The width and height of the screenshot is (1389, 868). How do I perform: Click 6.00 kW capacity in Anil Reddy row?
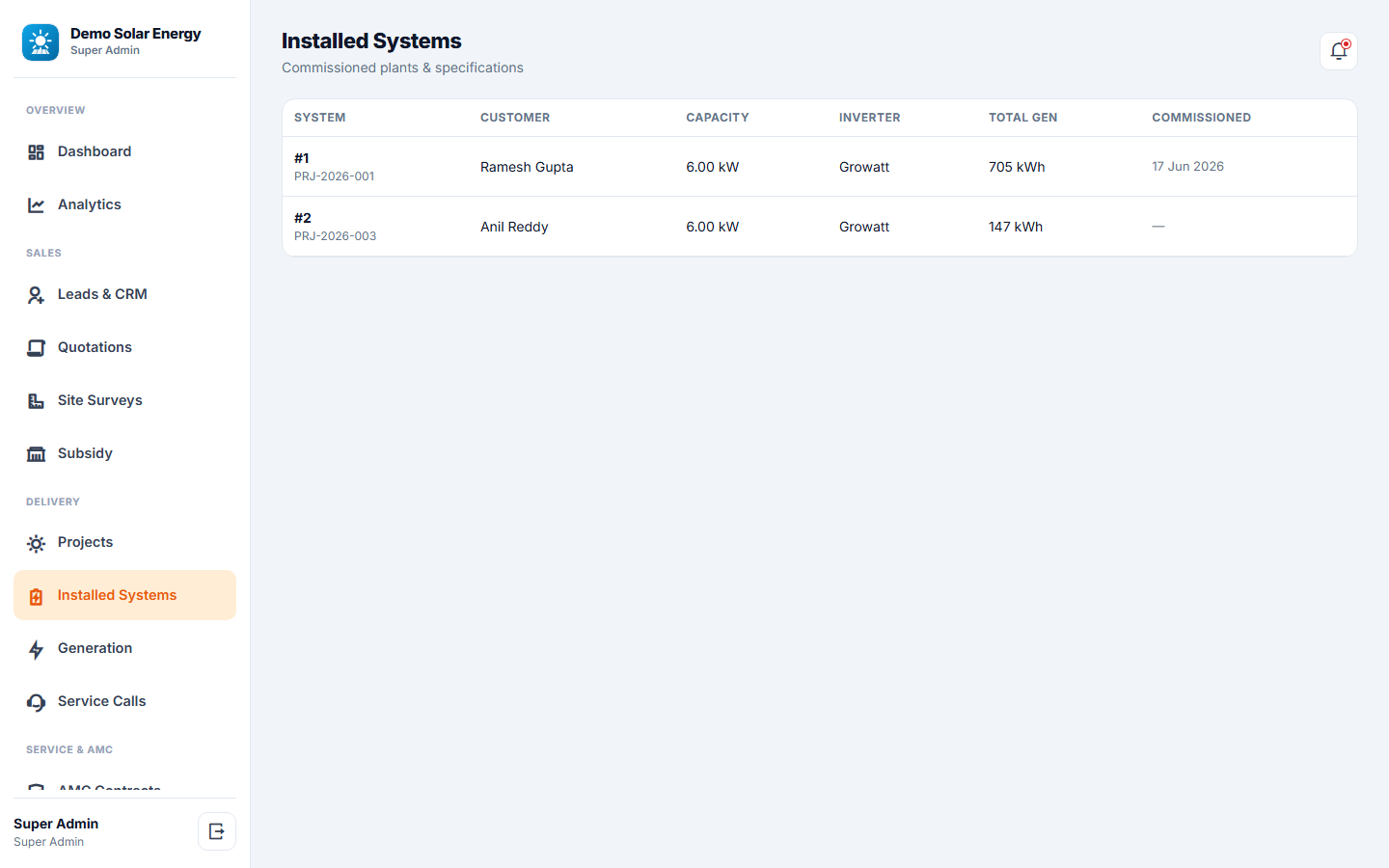pos(712,227)
